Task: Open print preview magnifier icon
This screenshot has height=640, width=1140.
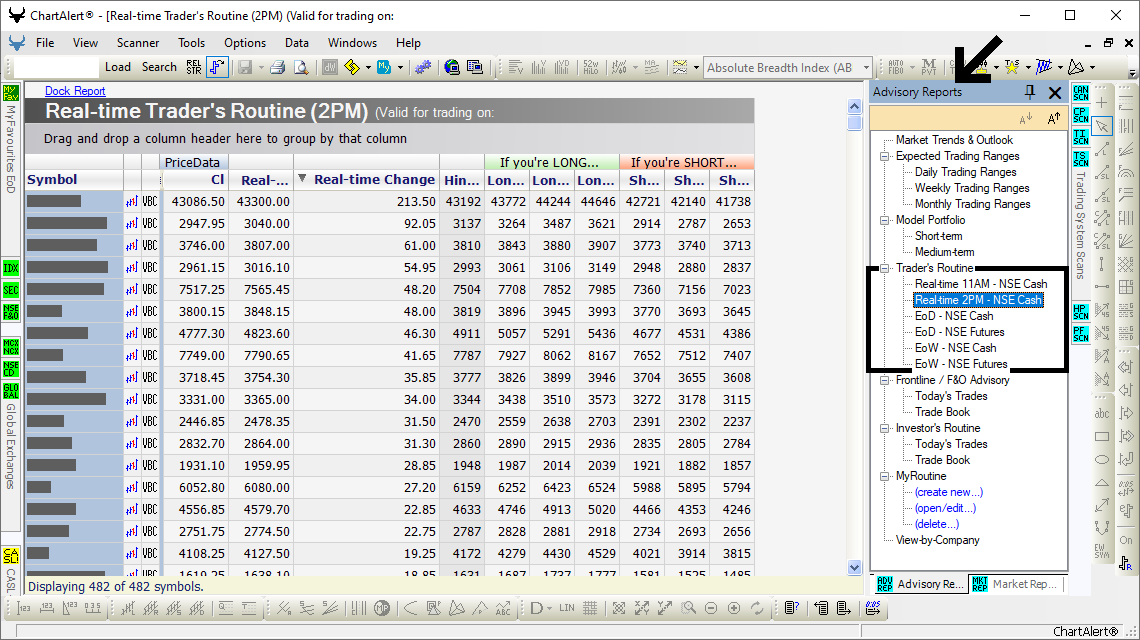Action: pyautogui.click(x=301, y=68)
